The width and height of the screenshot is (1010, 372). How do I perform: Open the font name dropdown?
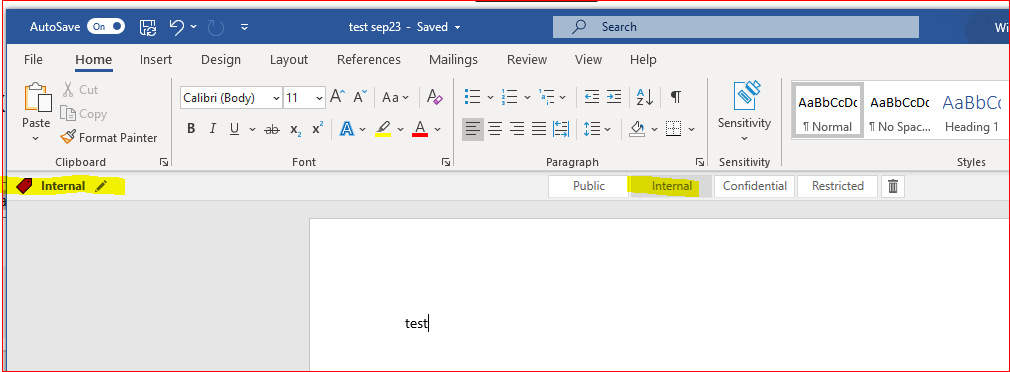[x=276, y=98]
